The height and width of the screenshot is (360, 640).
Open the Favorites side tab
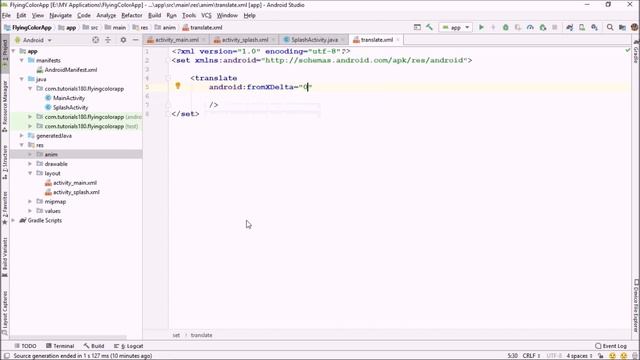click(x=5, y=208)
